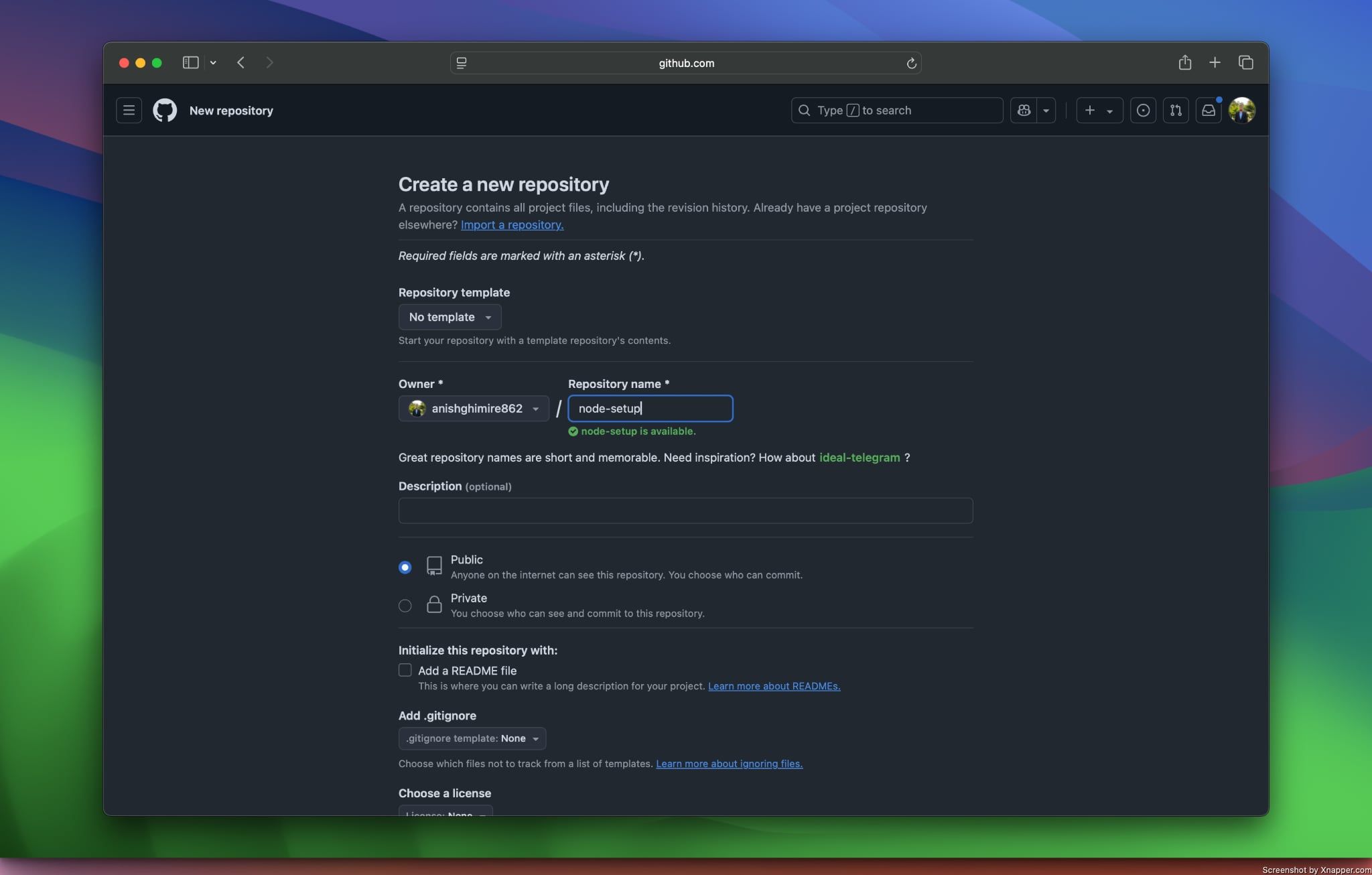Open the GitHub Copilot chat icon
Image resolution: width=1372 pixels, height=875 pixels.
click(x=1024, y=110)
